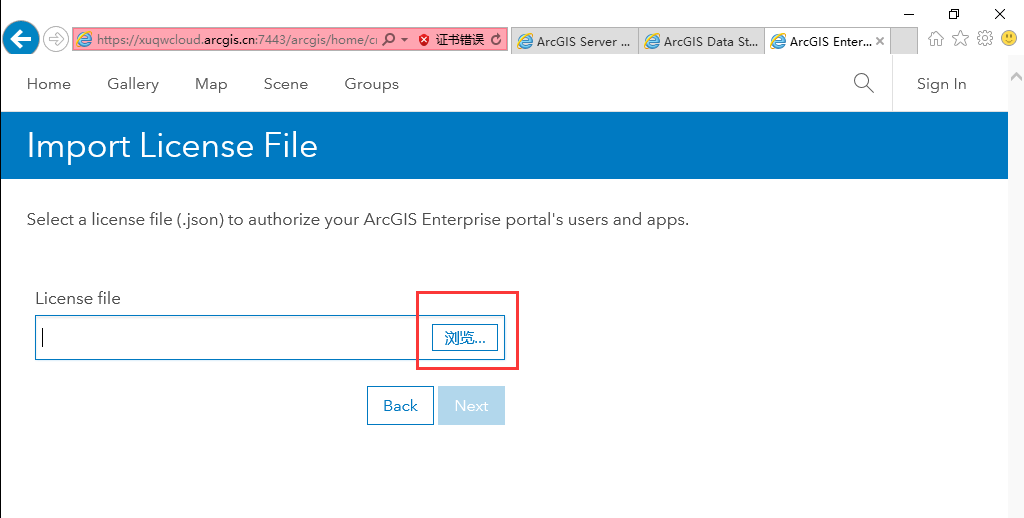Switch to the ArcGIS Server tab

pyautogui.click(x=575, y=41)
